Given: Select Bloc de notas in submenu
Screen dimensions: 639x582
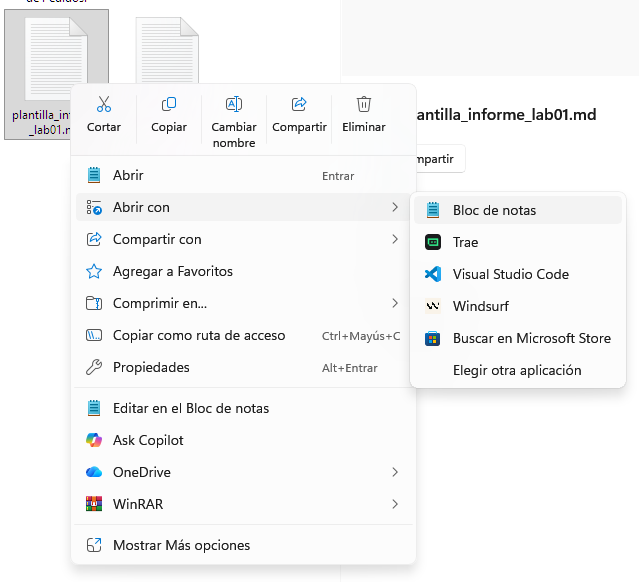Looking at the screenshot, I should (494, 210).
